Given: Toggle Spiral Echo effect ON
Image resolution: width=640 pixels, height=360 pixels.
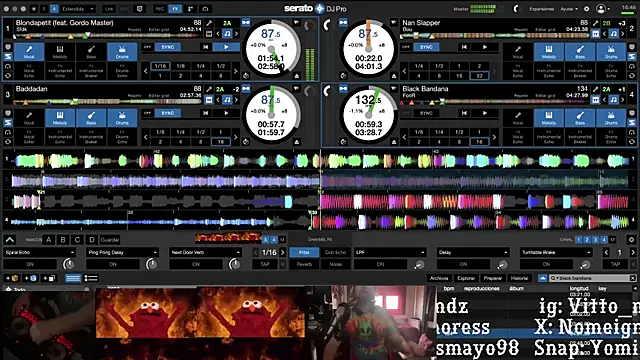Looking at the screenshot, I should (x=30, y=264).
